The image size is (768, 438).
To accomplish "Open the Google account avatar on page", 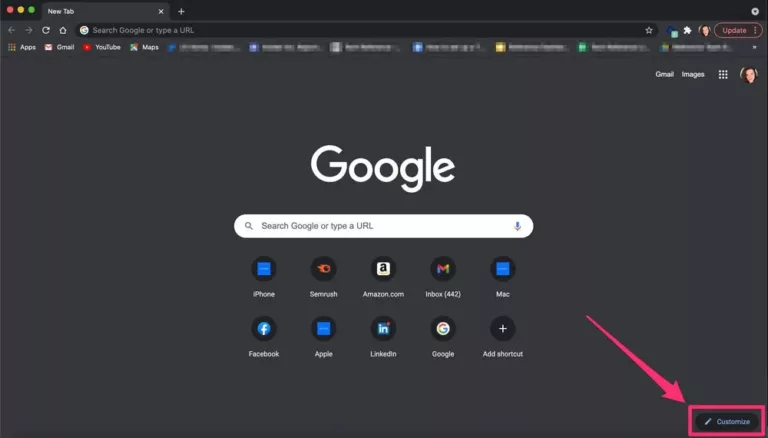I will click(x=749, y=74).
